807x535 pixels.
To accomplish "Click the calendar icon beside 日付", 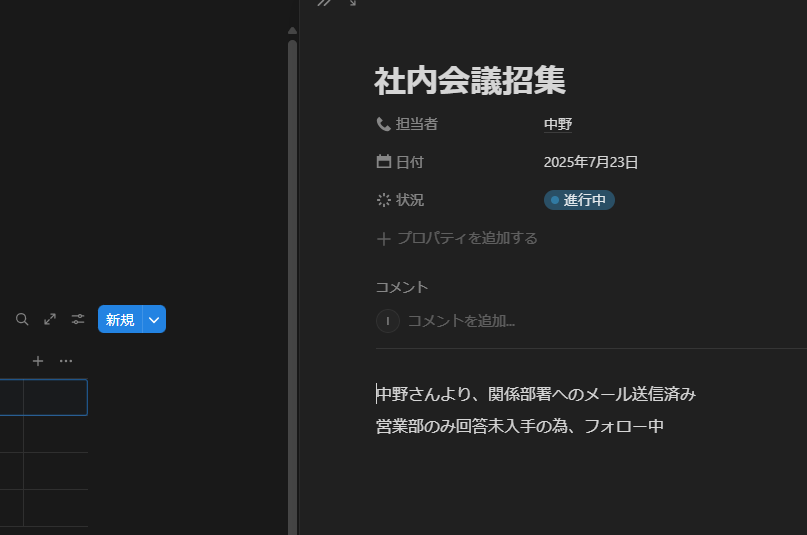I will point(383,162).
